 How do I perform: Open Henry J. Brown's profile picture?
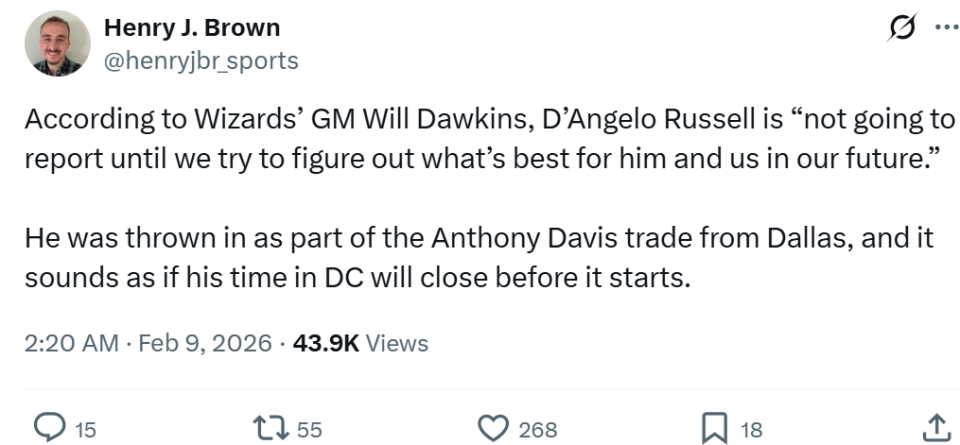click(x=57, y=43)
